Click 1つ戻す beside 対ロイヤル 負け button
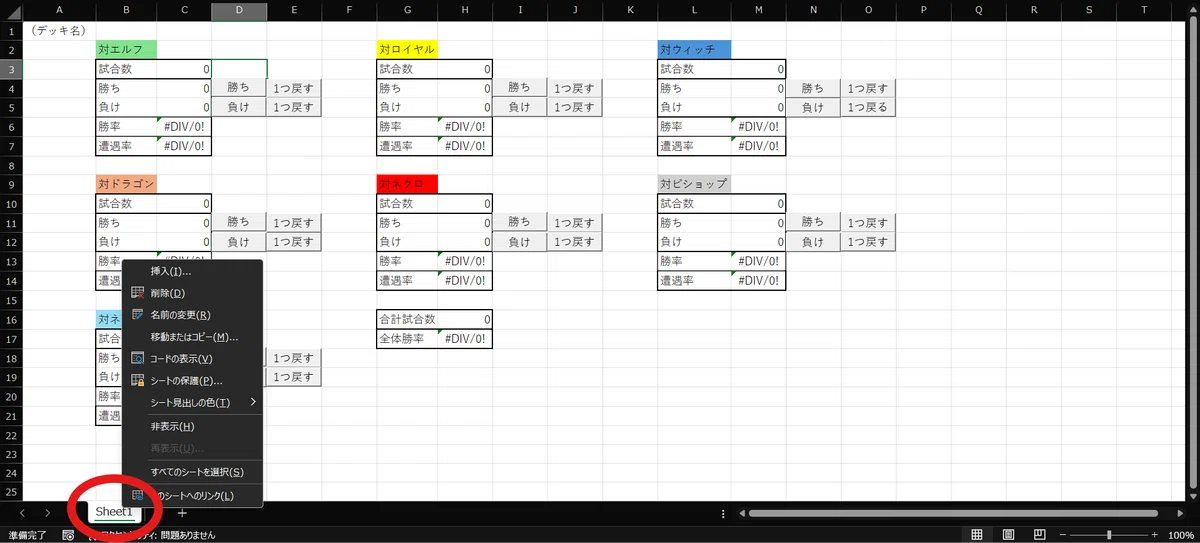Image resolution: width=1200 pixels, height=543 pixels. tap(574, 107)
